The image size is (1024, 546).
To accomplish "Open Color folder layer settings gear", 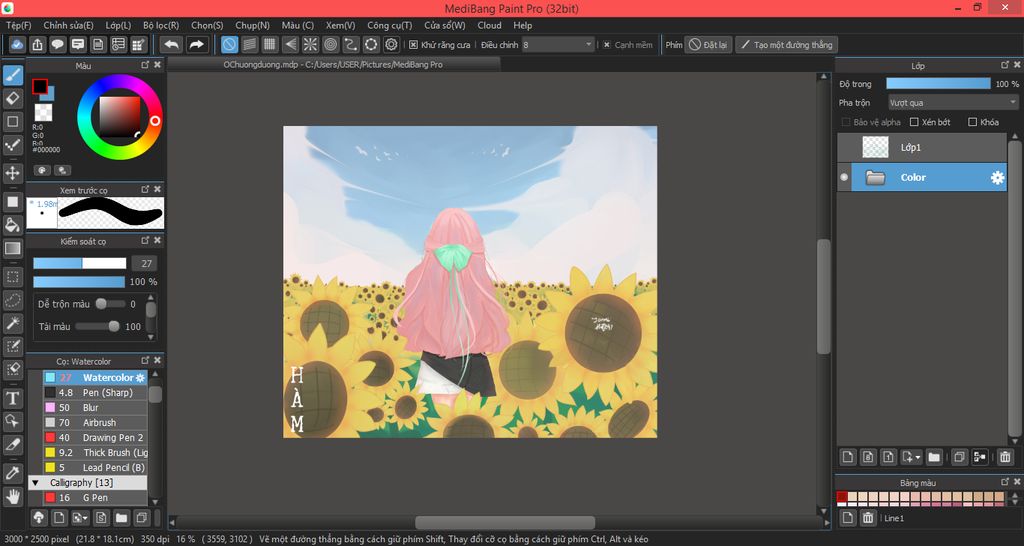I will 997,178.
